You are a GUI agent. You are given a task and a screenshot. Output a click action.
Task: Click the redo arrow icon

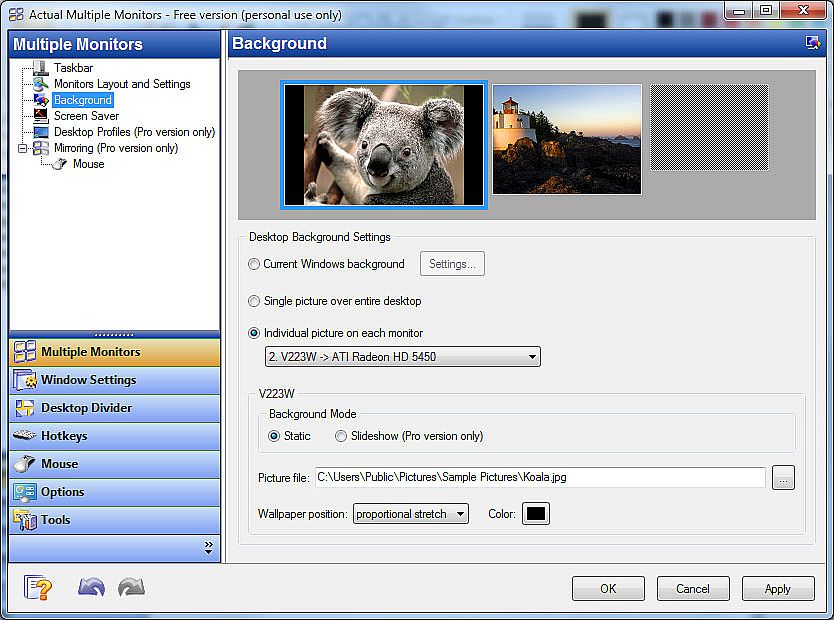tap(131, 588)
